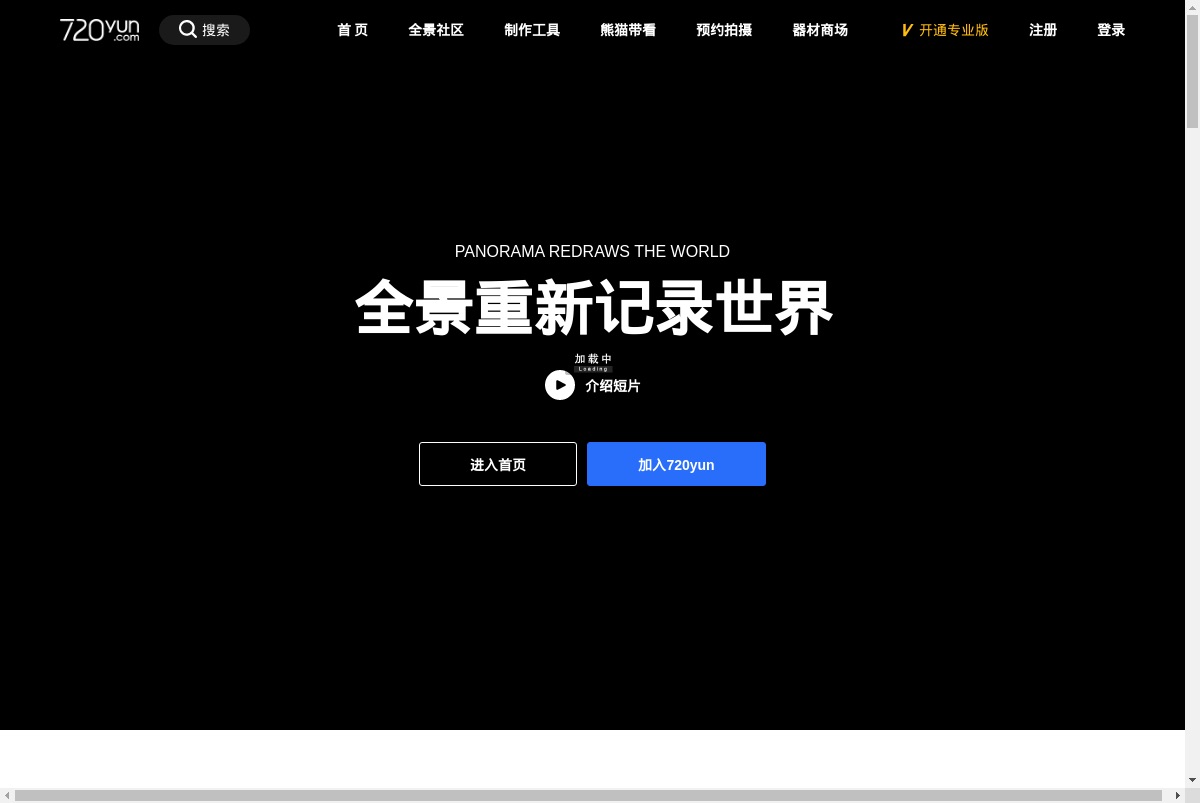This screenshot has width=1200, height=803.
Task: Open the 注册 sign-up link
Action: [1043, 30]
